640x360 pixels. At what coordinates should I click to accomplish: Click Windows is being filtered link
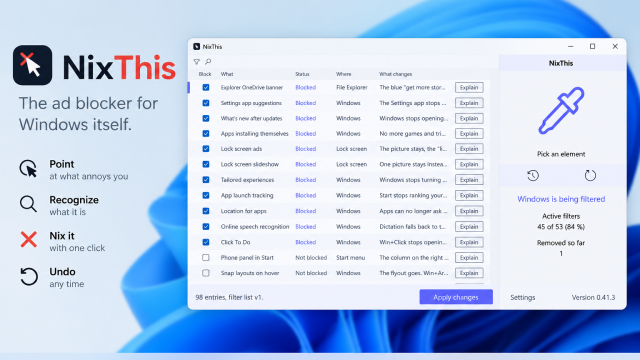[561, 199]
